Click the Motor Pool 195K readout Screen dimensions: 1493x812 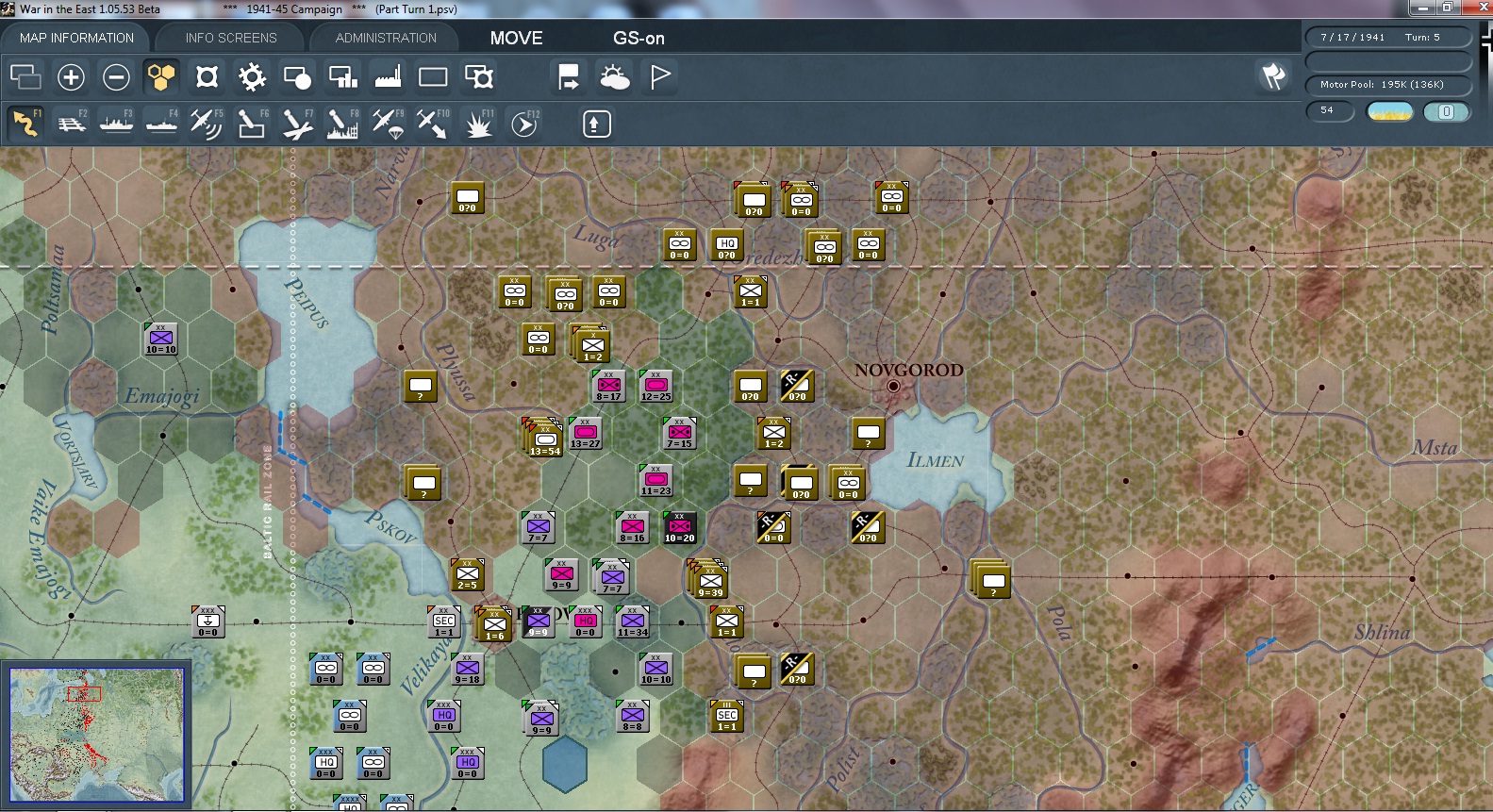point(1387,84)
